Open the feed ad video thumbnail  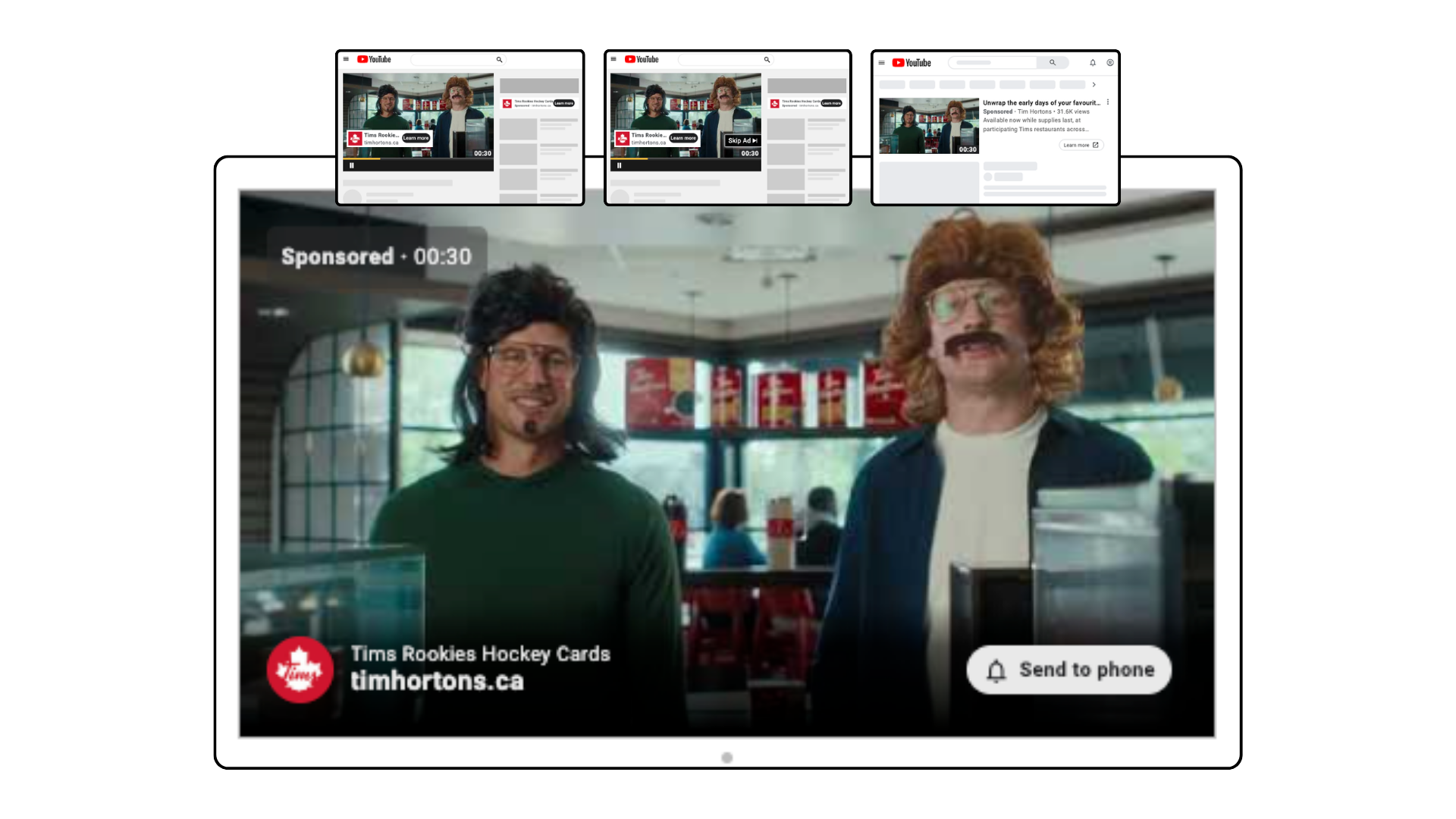[929, 126]
